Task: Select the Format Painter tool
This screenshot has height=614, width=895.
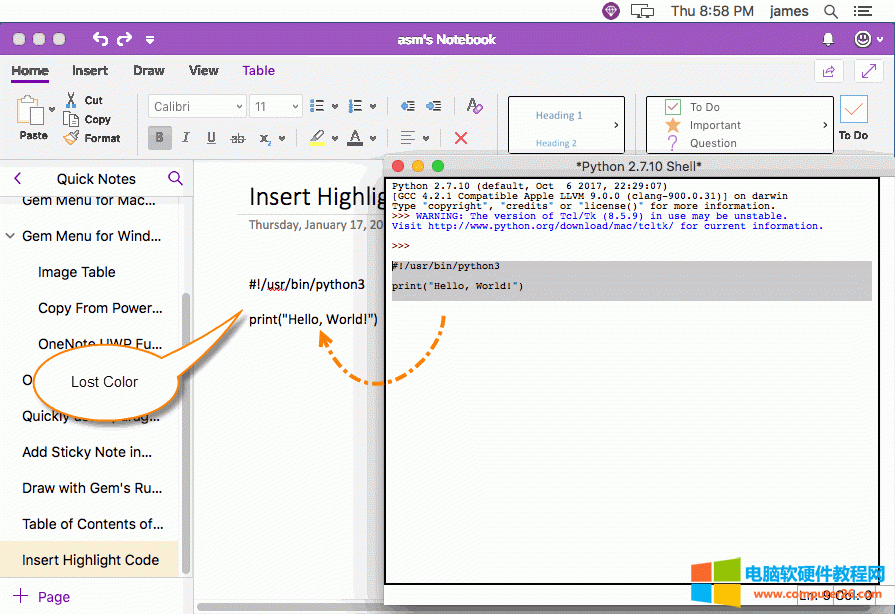Action: click(93, 138)
